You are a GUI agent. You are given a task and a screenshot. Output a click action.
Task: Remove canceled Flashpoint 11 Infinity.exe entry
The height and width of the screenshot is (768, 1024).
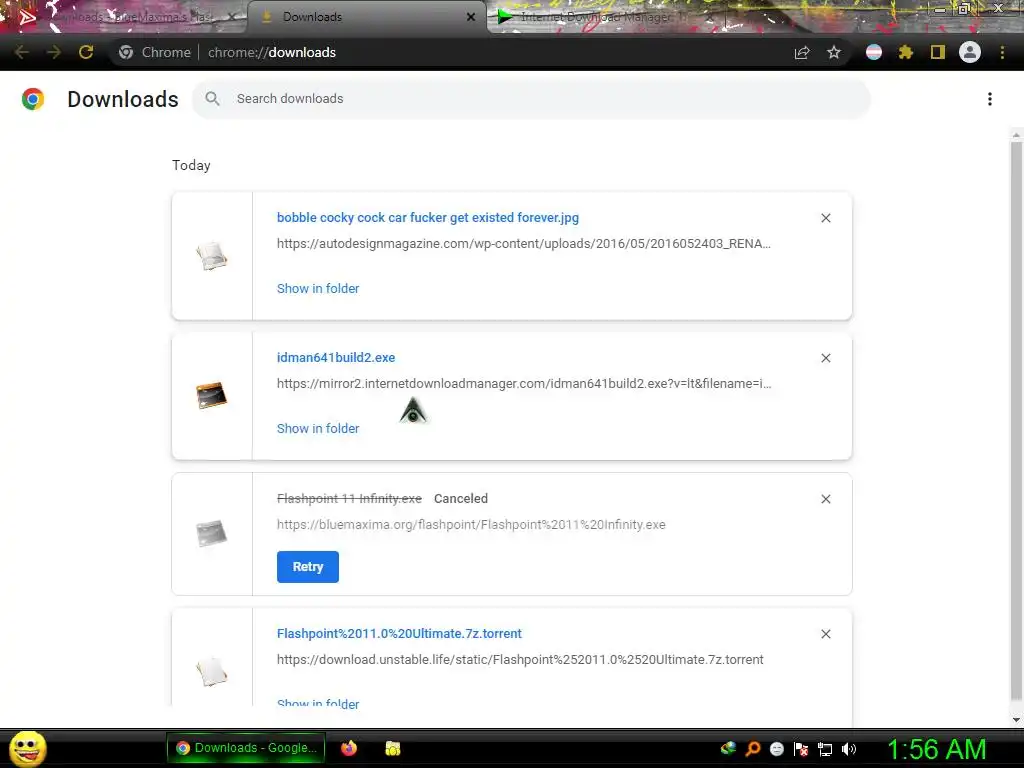coord(825,499)
